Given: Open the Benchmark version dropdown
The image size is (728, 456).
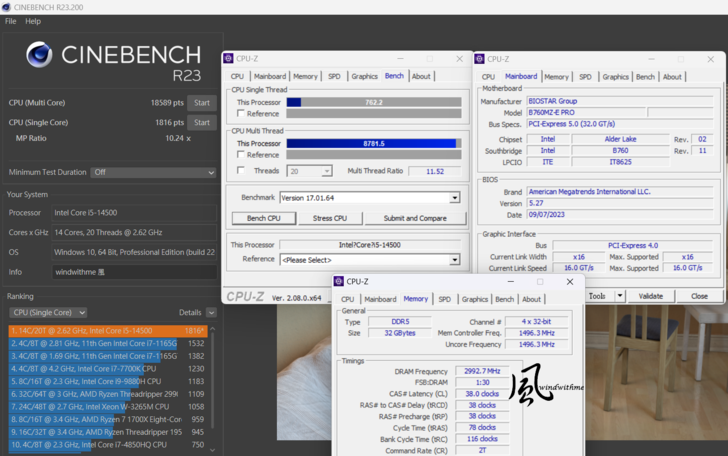Looking at the screenshot, I should click(454, 198).
